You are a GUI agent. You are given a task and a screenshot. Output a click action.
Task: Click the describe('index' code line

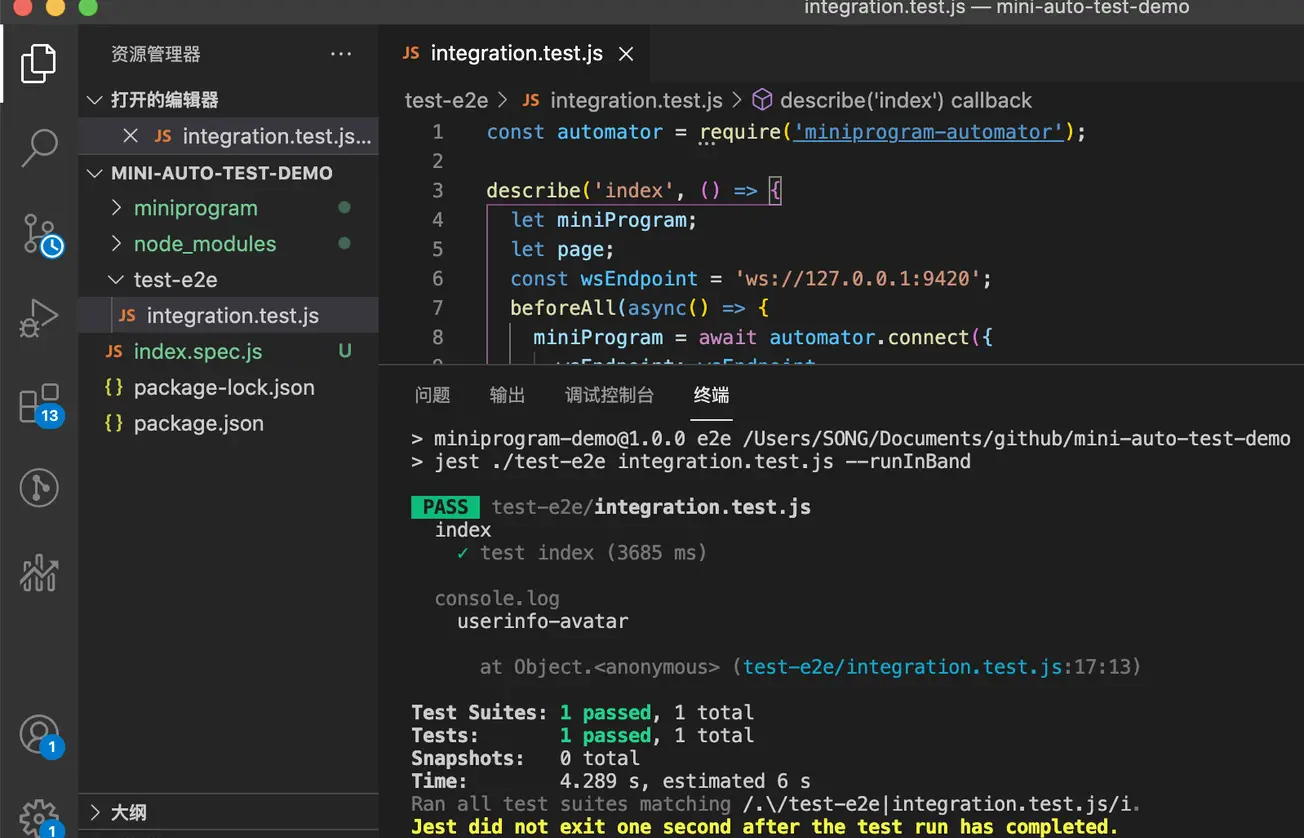(633, 190)
